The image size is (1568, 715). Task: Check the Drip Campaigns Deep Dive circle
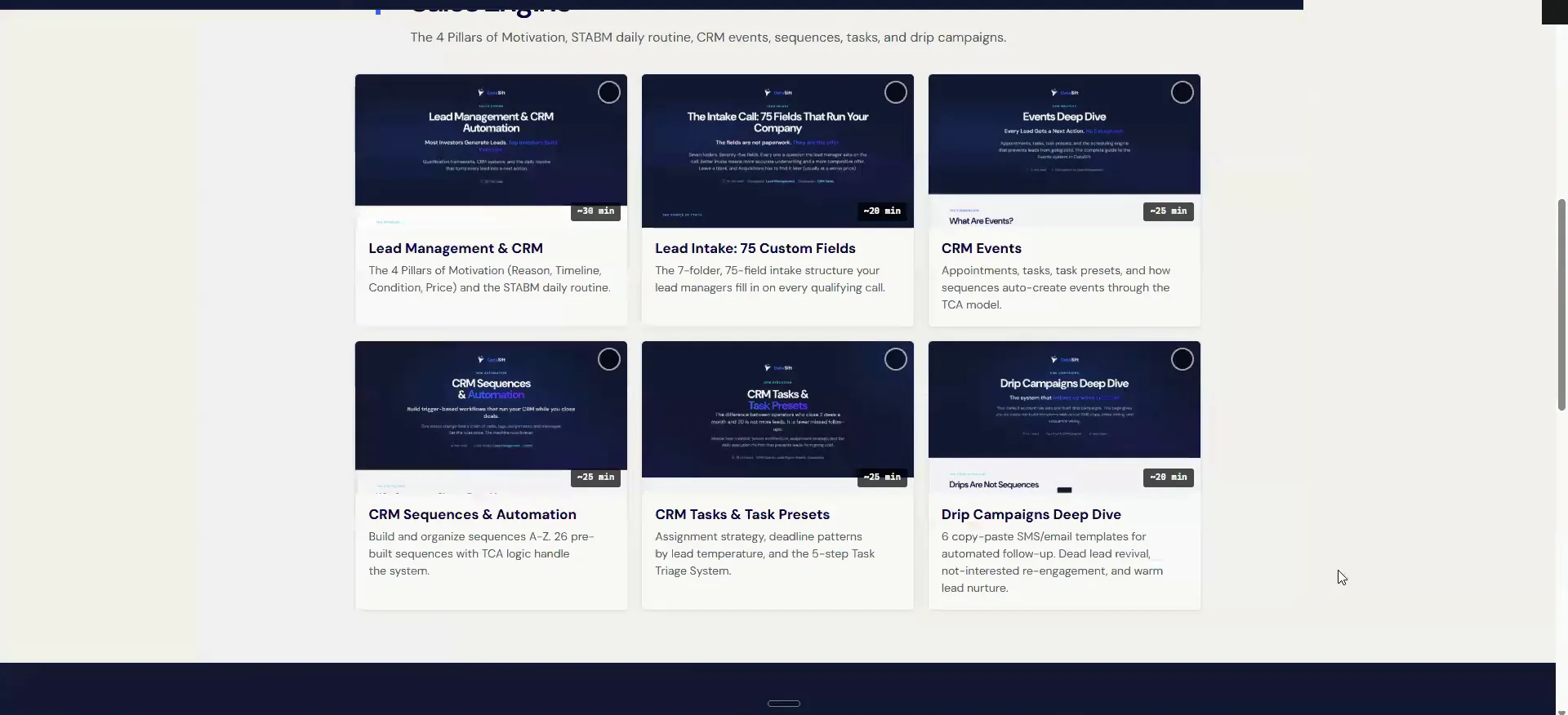pos(1182,360)
